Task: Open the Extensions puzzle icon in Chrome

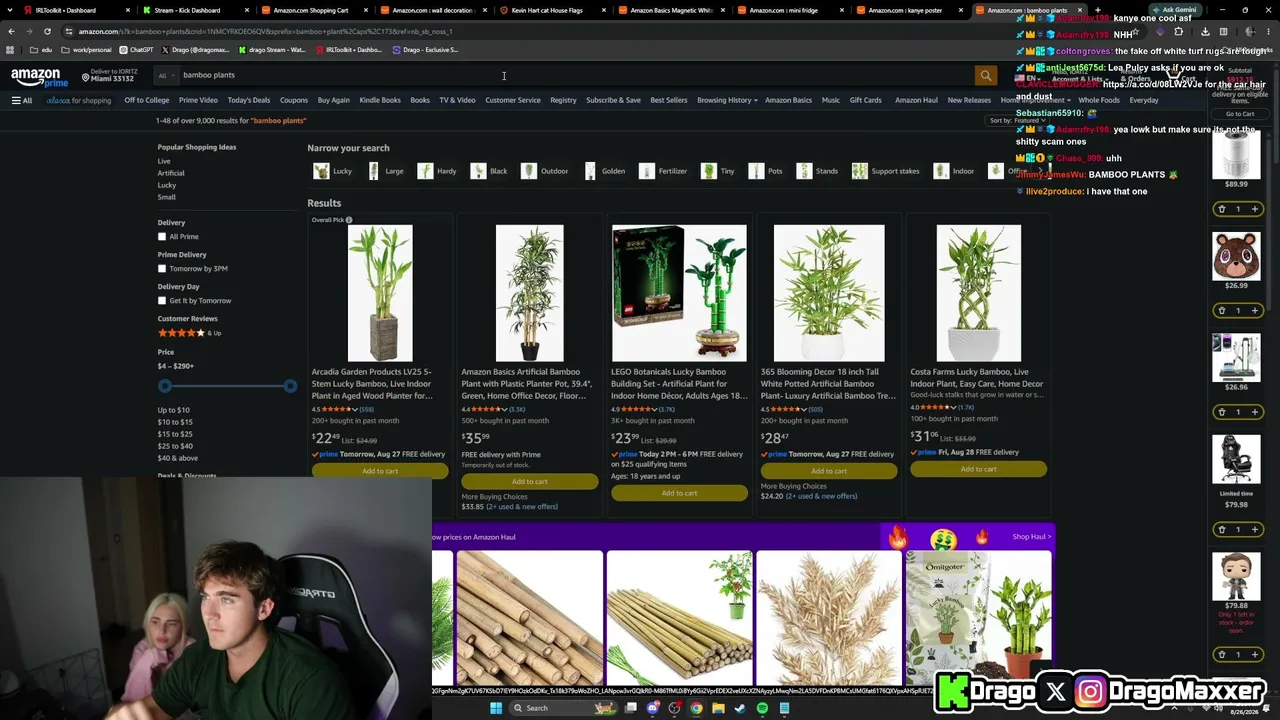Action: click(1178, 31)
